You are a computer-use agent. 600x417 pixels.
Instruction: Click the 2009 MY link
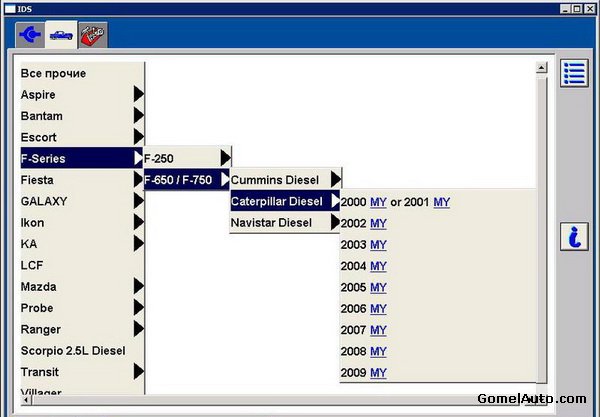click(x=378, y=373)
